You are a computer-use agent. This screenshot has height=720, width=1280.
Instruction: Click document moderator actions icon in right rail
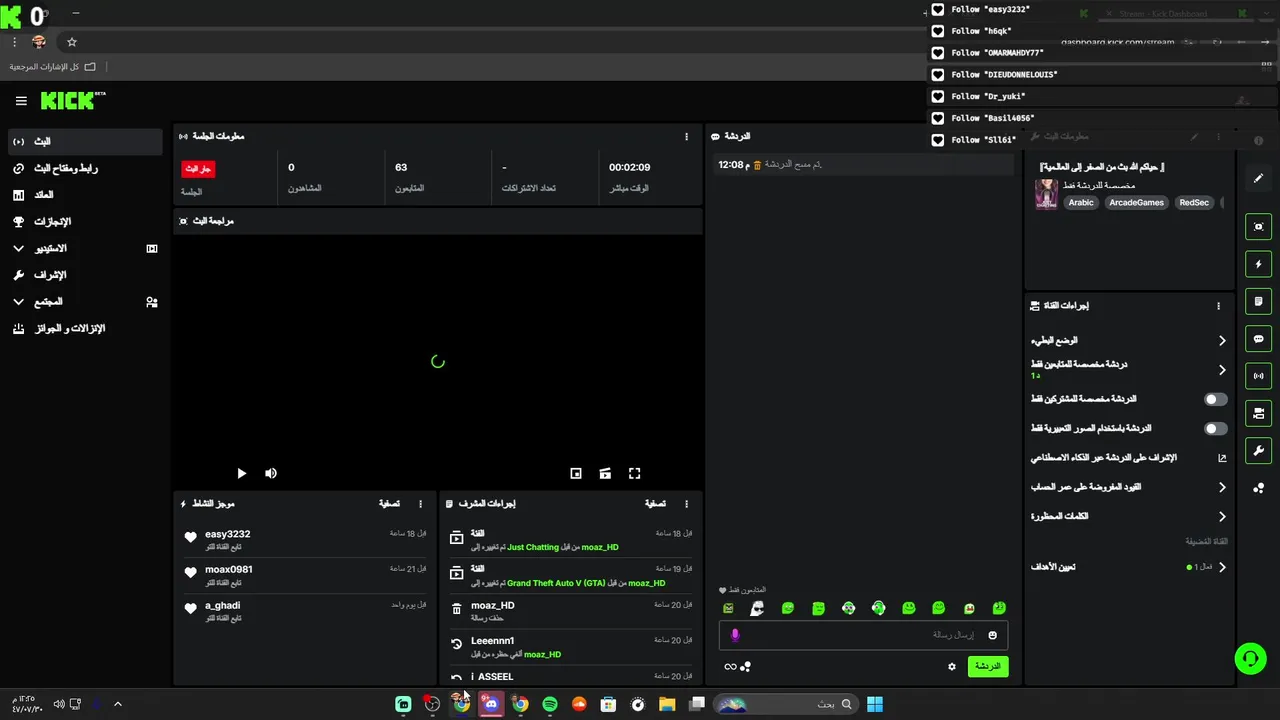(x=1258, y=301)
